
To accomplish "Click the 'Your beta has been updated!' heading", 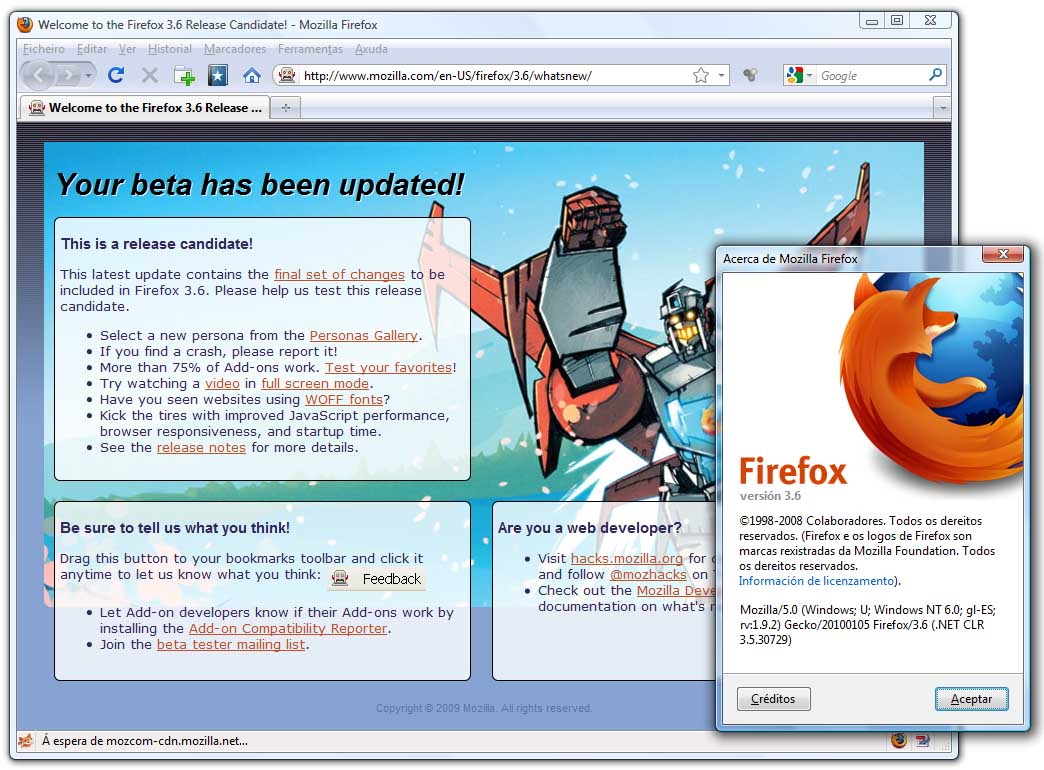I will [x=260, y=185].
